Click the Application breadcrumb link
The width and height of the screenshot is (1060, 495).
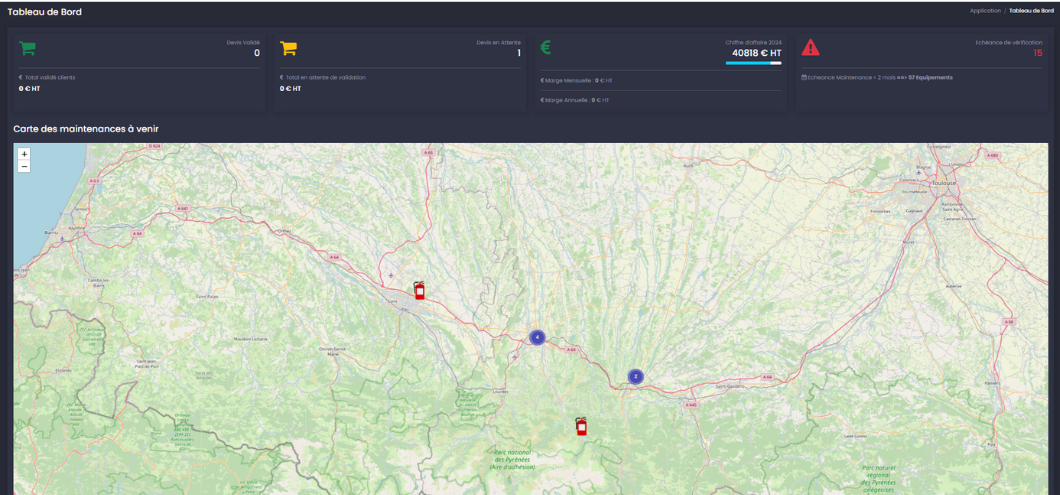(x=984, y=11)
